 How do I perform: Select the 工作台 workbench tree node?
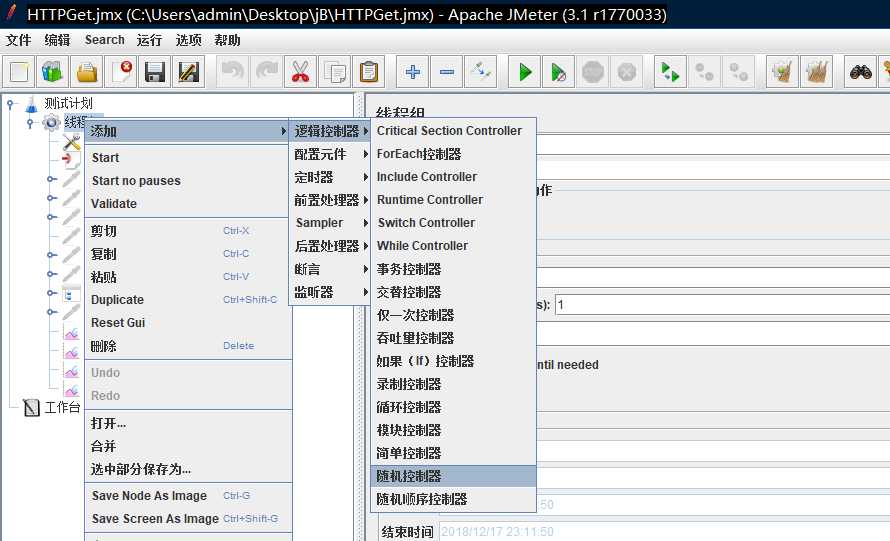[x=62, y=407]
